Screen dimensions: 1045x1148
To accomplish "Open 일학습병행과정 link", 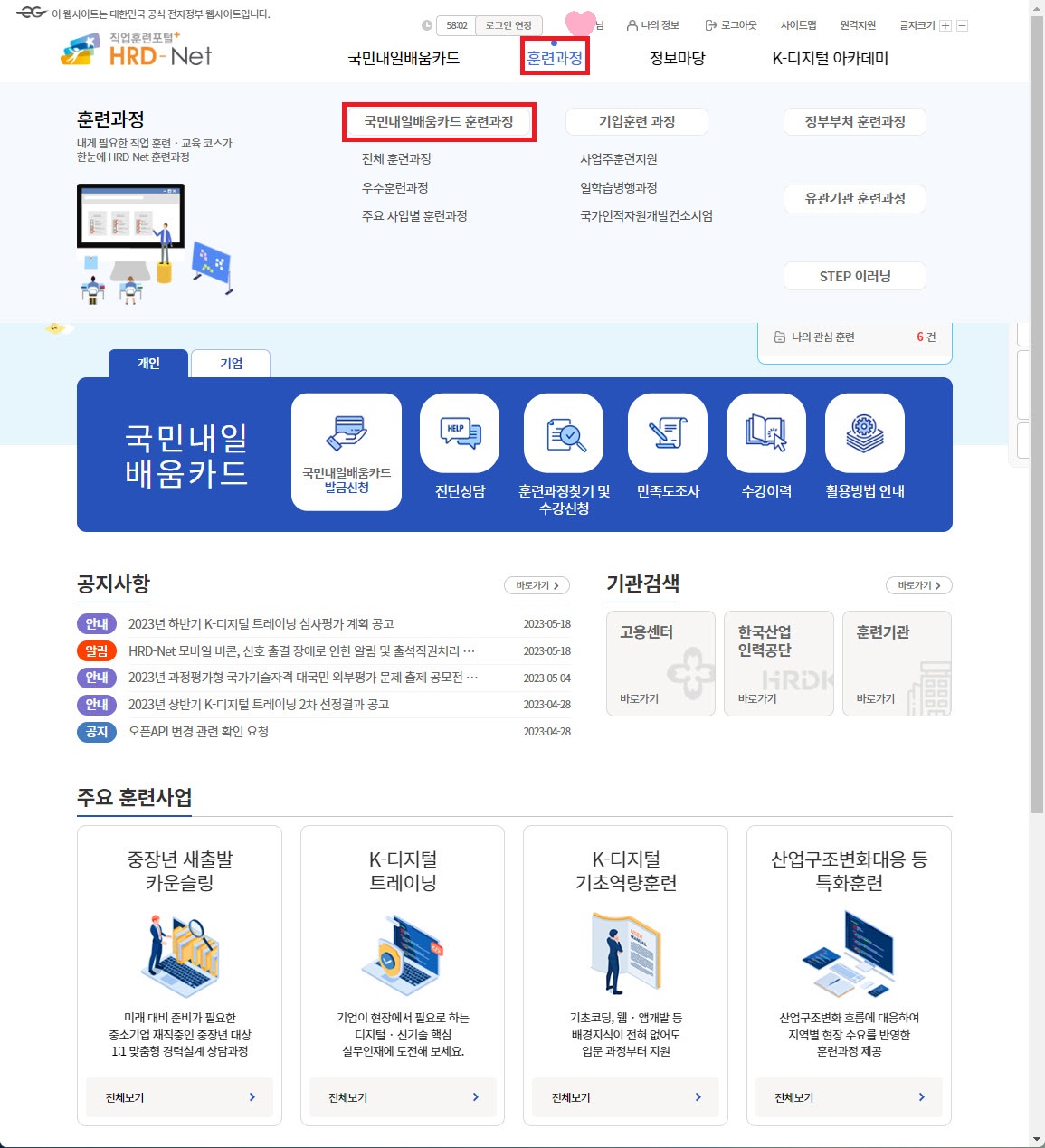I will [x=619, y=188].
